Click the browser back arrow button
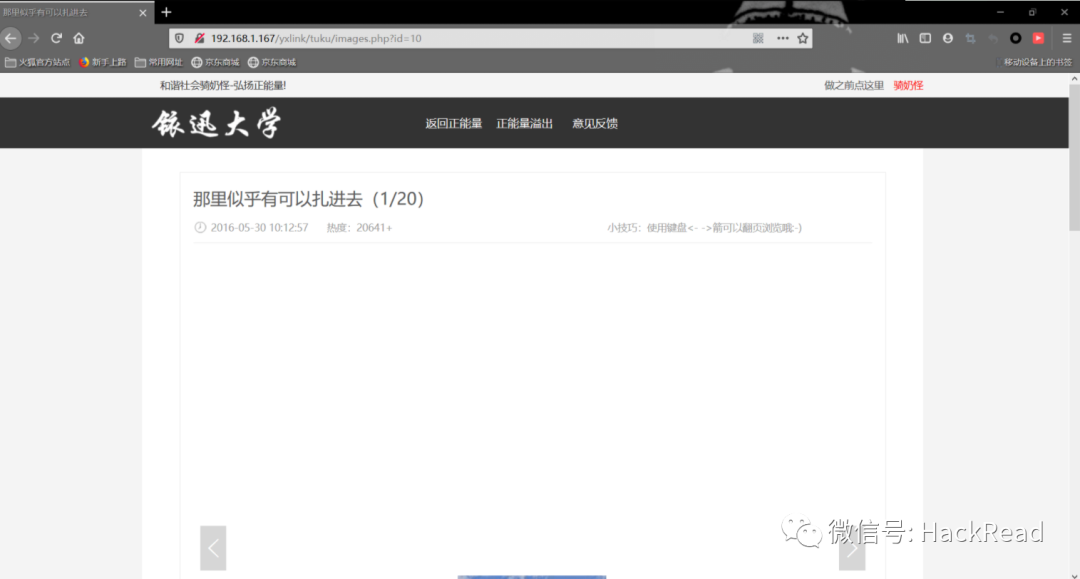The width and height of the screenshot is (1080, 579). [x=11, y=38]
